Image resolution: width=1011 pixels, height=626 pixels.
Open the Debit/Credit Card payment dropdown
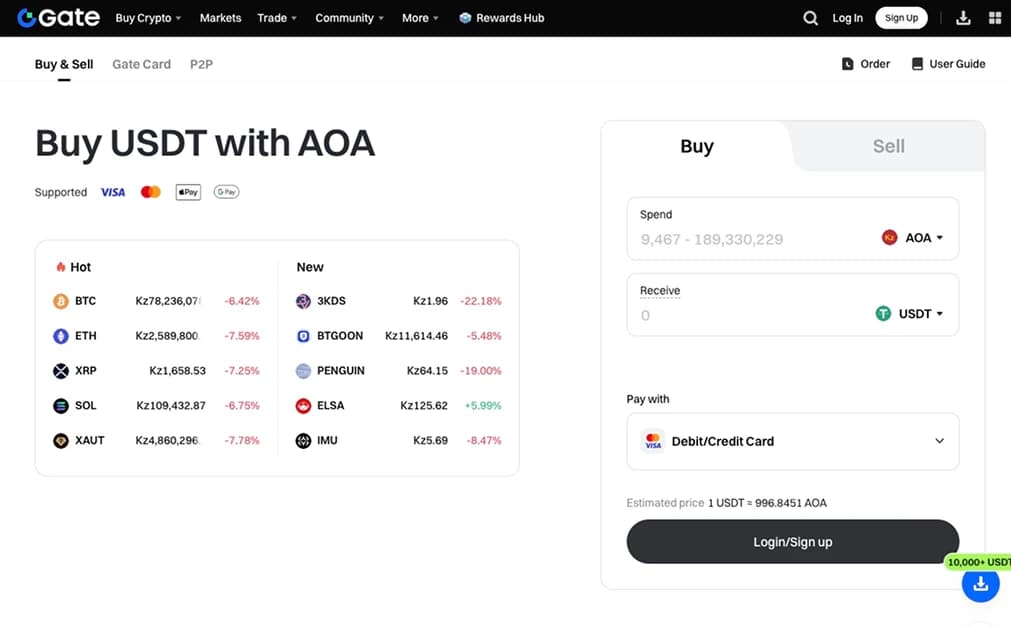(x=792, y=442)
